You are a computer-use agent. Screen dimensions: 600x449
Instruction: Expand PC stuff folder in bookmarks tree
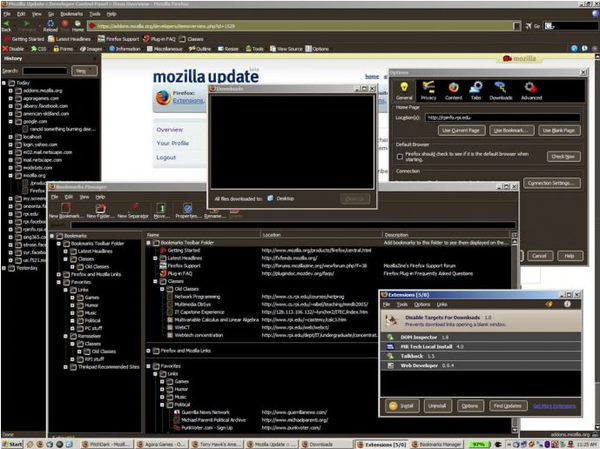72,328
